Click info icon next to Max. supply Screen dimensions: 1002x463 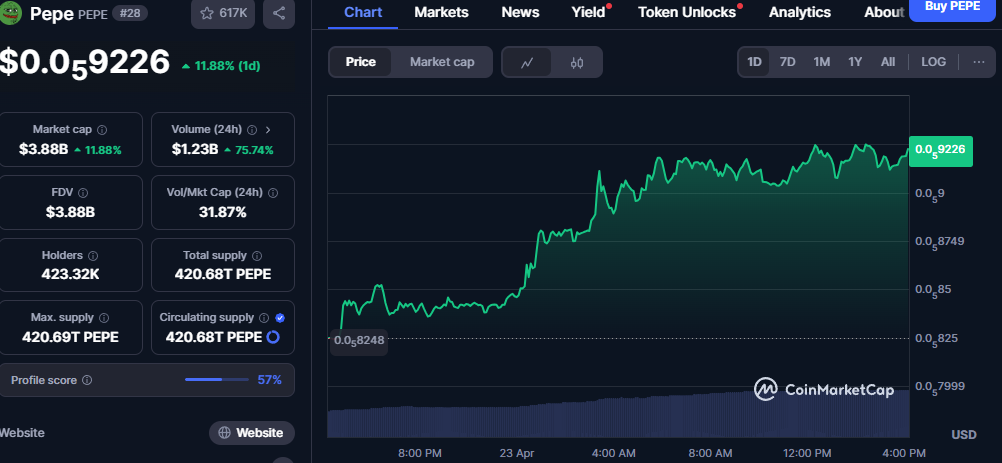point(104,317)
